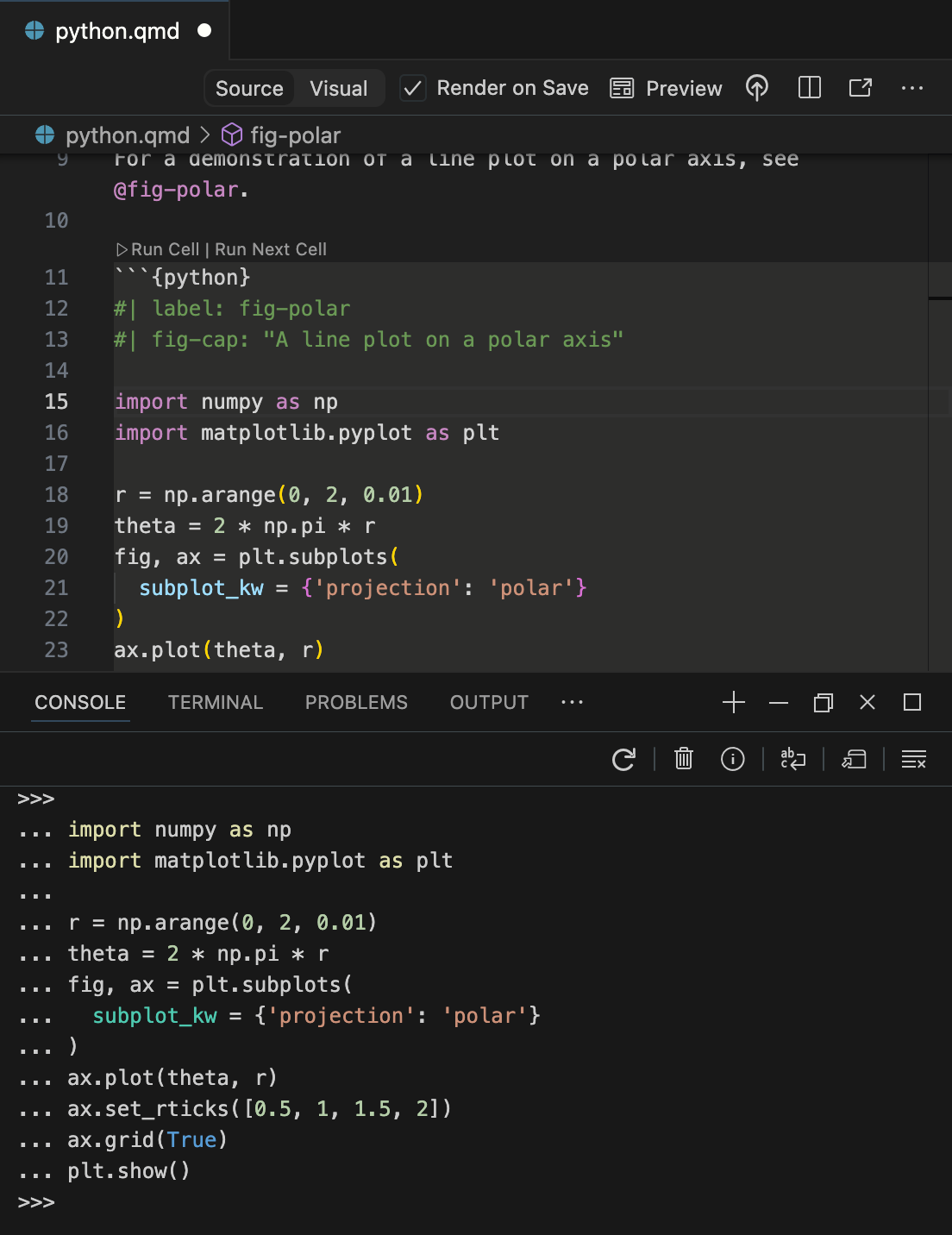This screenshot has width=952, height=1235.
Task: Open console in editor area icon
Action: [x=854, y=759]
